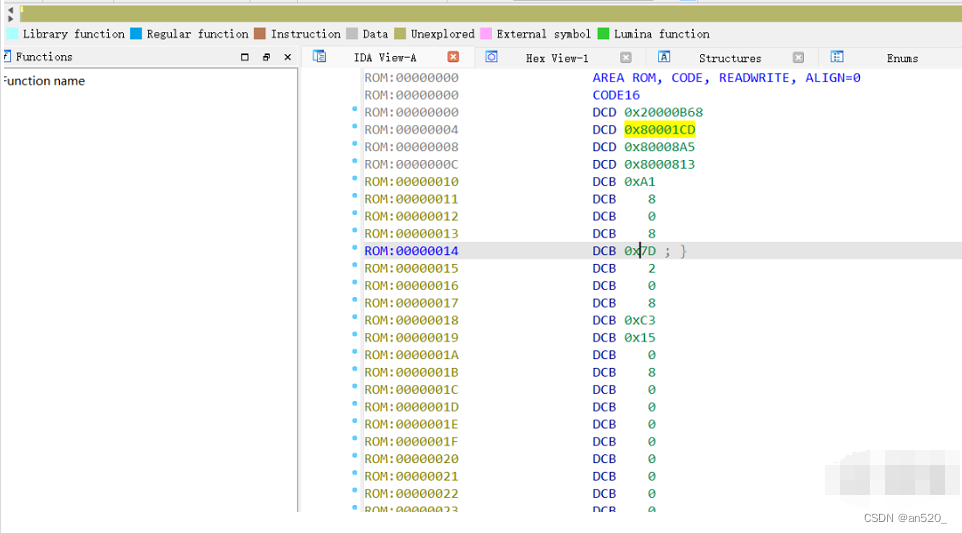962x533 pixels.
Task: Click the IDA View-A tab icon
Action: coord(319,56)
